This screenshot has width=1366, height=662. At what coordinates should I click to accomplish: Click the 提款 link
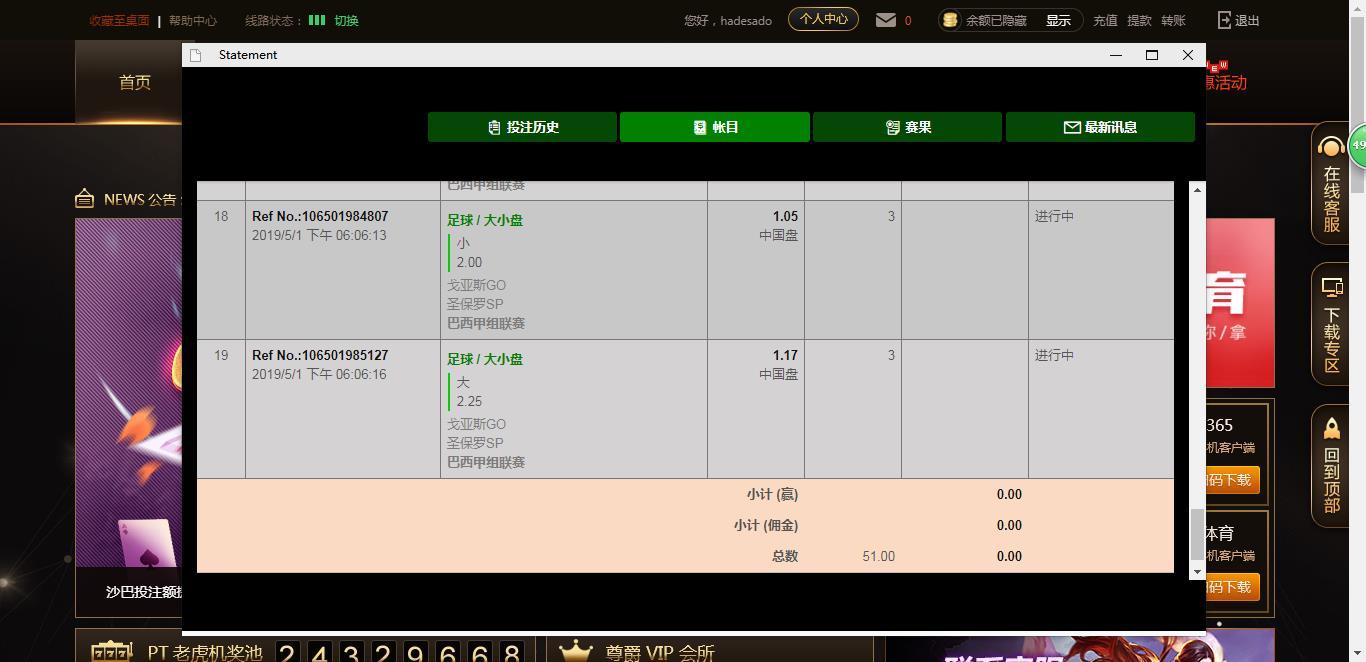point(1139,20)
